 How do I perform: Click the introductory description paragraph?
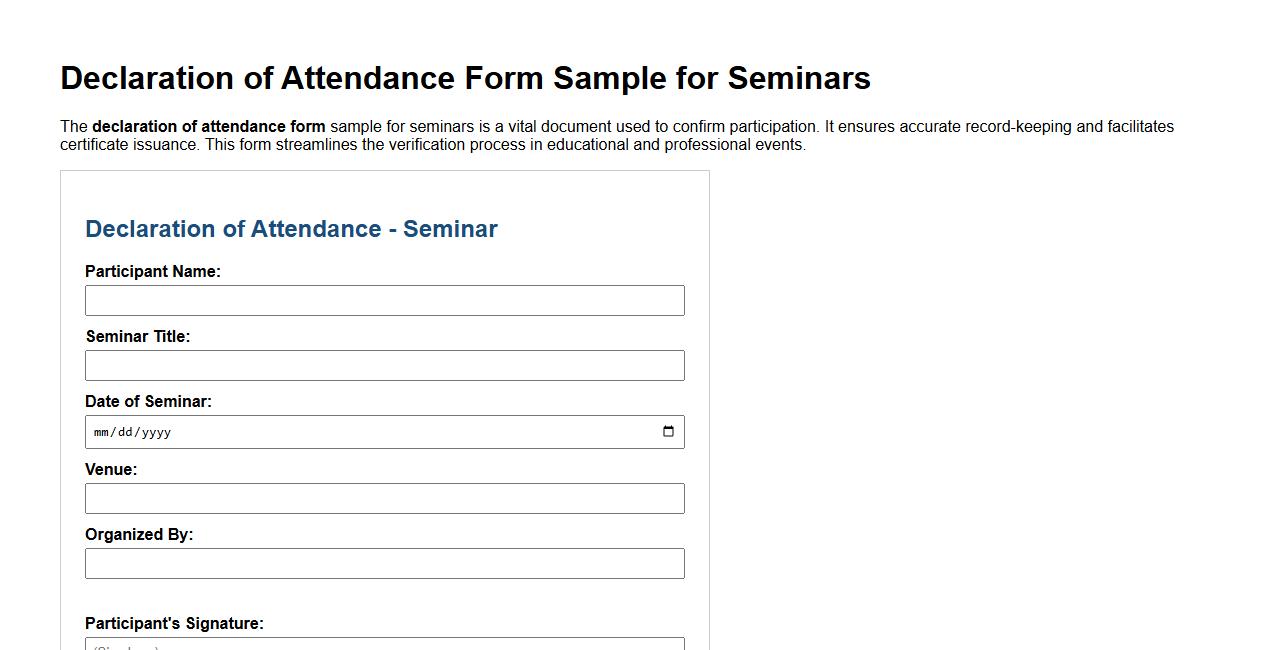click(x=617, y=135)
